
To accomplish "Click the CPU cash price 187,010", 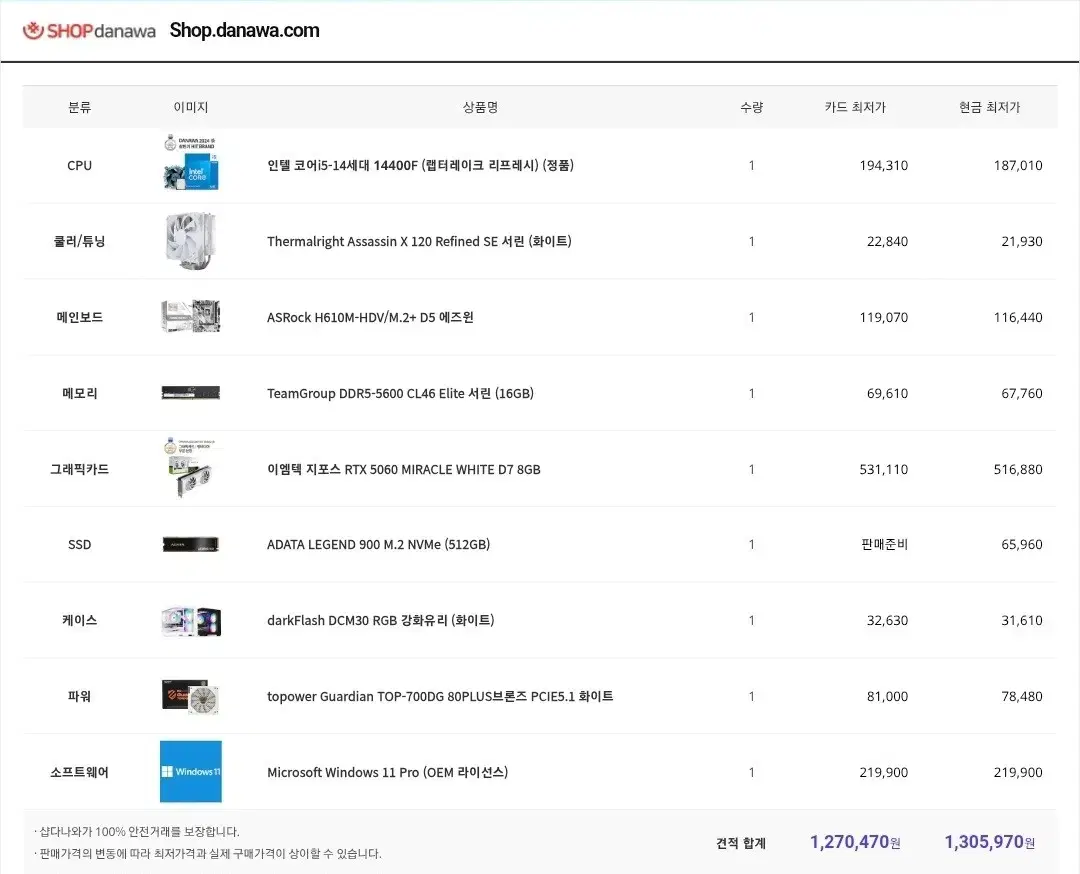I will tap(1018, 165).
